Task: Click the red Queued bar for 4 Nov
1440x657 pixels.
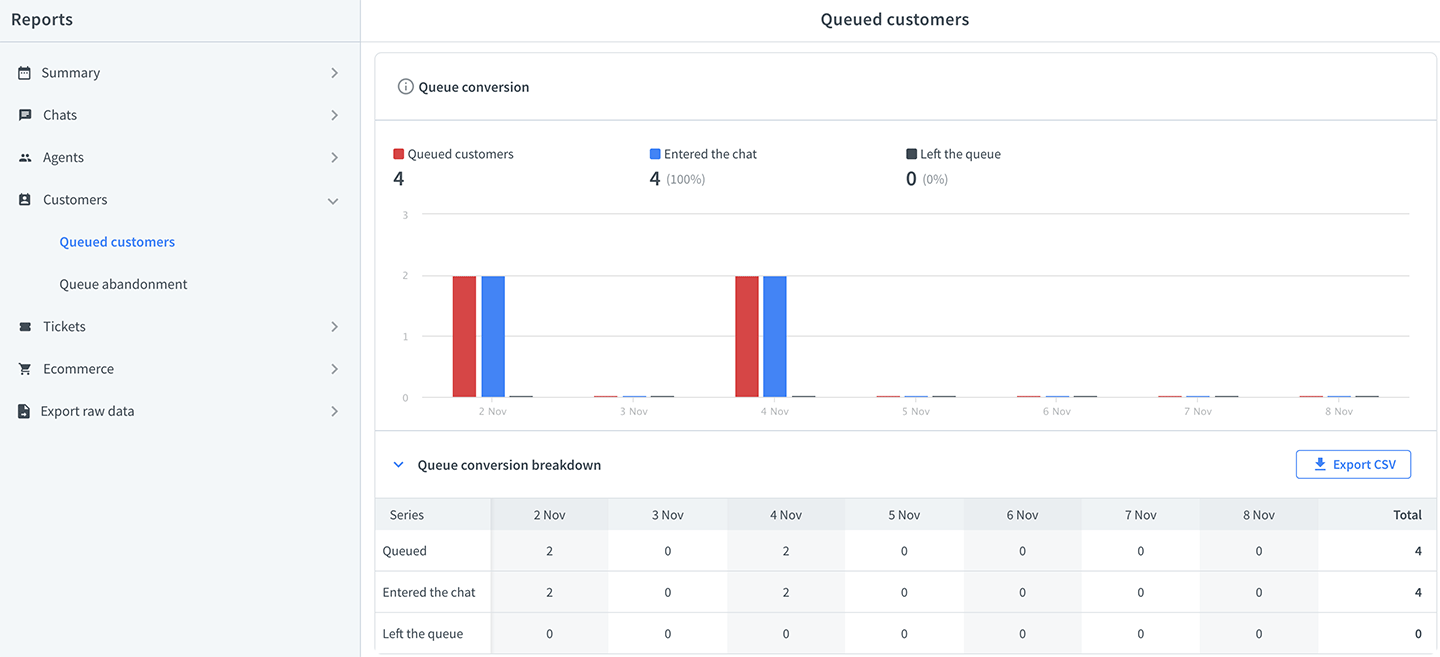Action: coord(747,337)
